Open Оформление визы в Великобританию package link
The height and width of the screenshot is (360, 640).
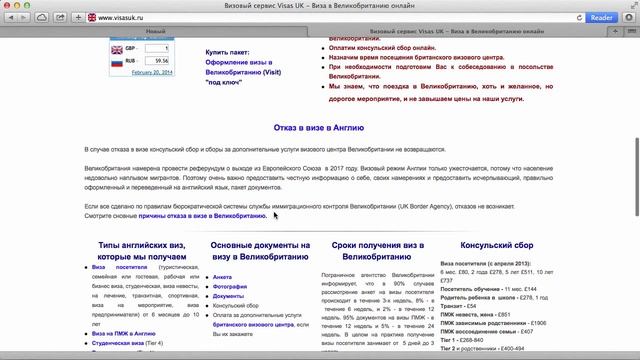[x=243, y=72]
